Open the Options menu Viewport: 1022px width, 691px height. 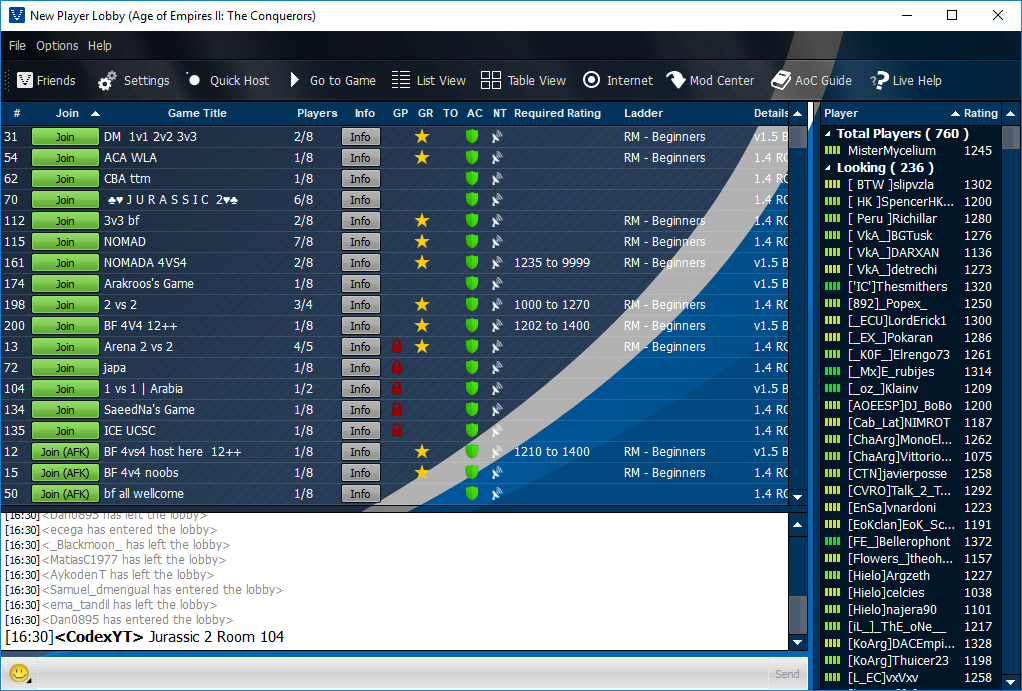click(57, 46)
